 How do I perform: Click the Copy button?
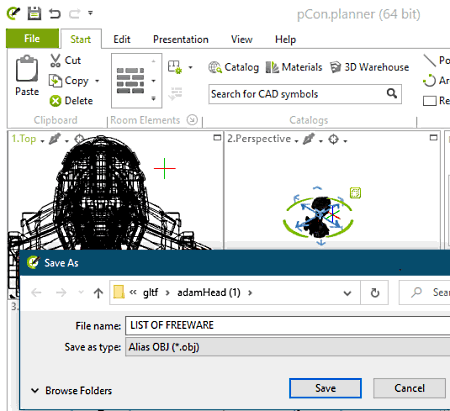(69, 81)
